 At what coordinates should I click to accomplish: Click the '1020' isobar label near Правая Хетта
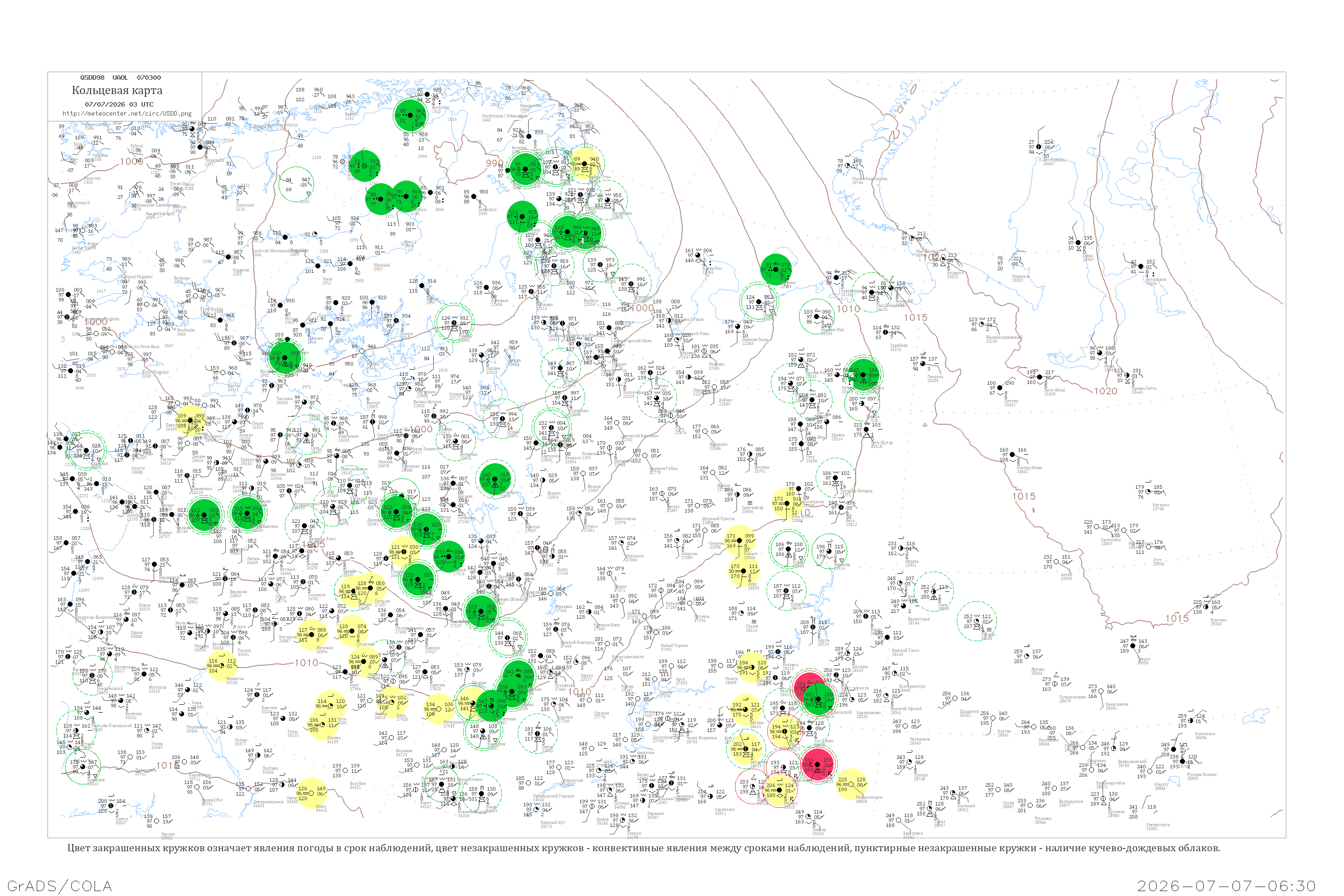1105,391
